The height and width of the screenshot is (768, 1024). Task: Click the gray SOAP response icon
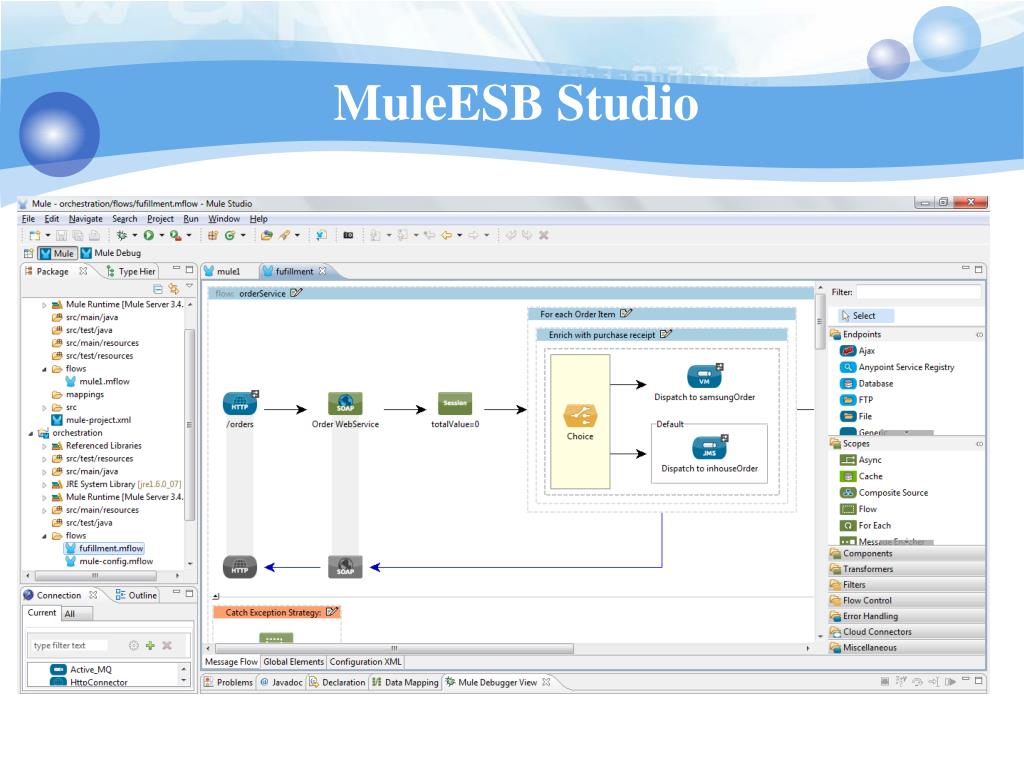(345, 567)
